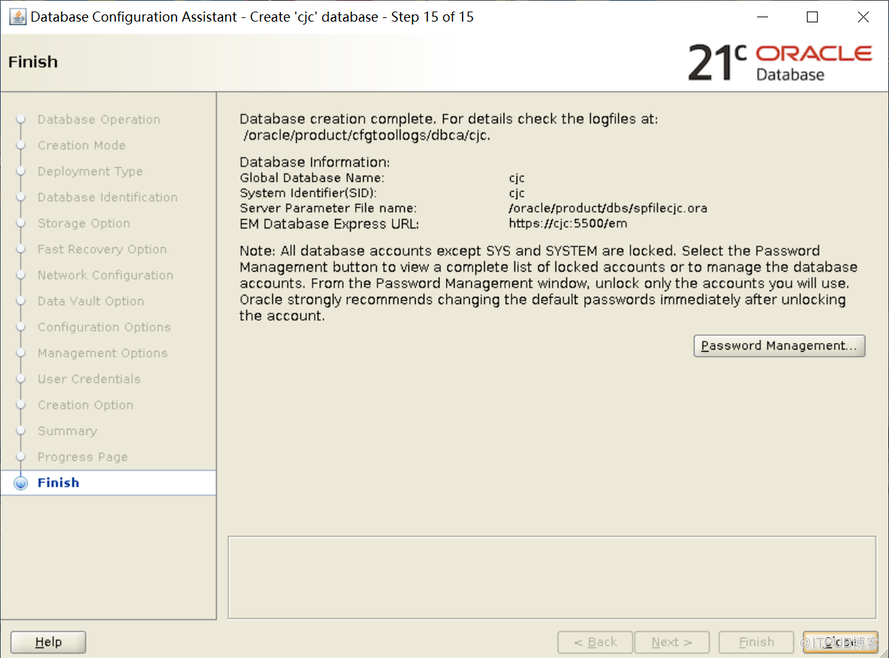The width and height of the screenshot is (889, 658).
Task: Select the Summary step
Action: click(x=67, y=431)
